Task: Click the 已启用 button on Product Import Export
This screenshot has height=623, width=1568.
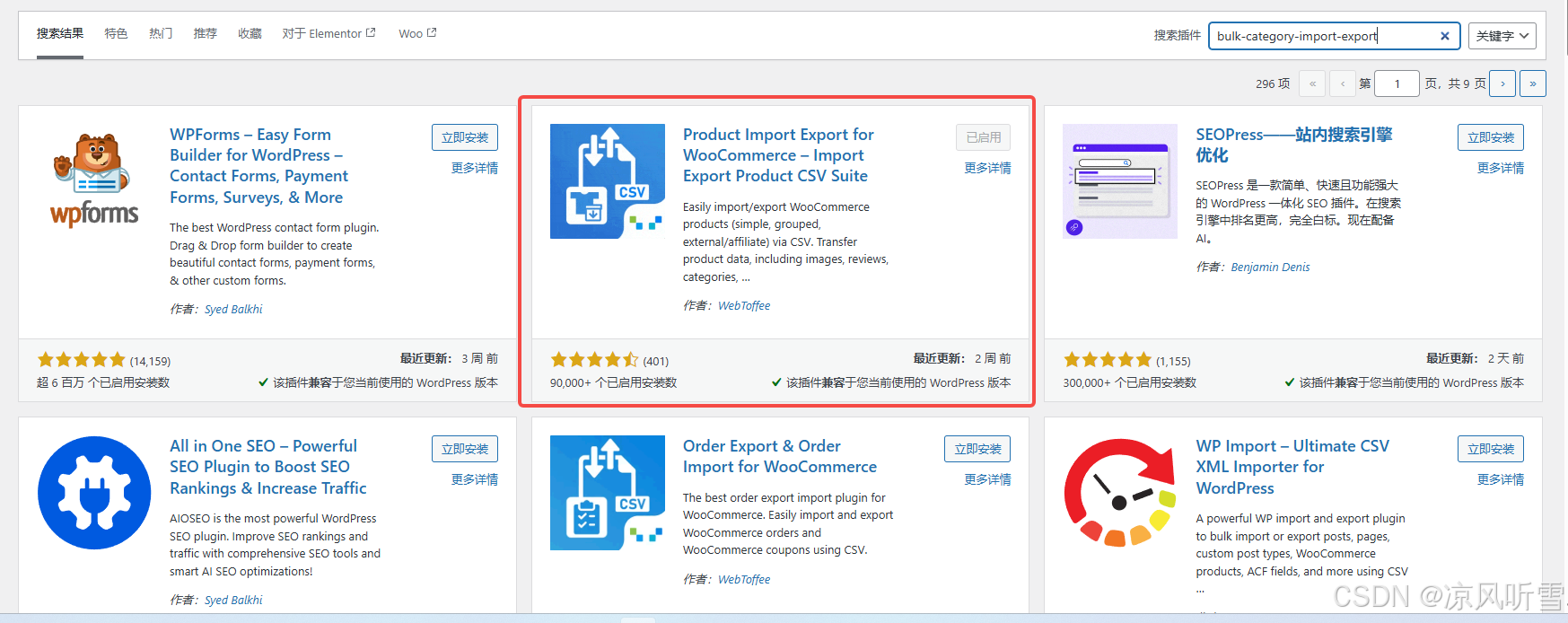Action: tap(984, 137)
